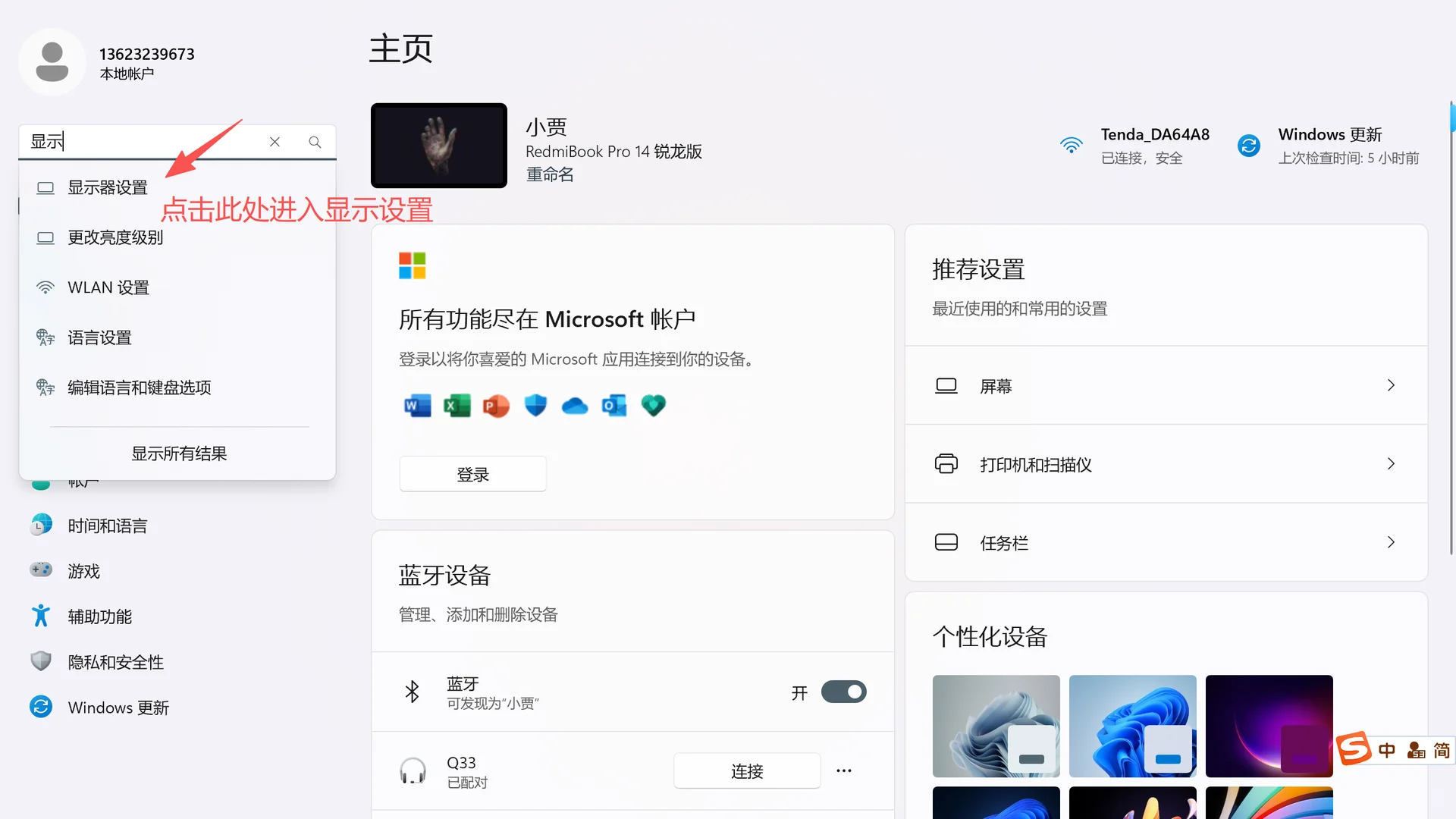The image size is (1456, 819).
Task: Click the OneDrive cloud icon
Action: point(575,406)
